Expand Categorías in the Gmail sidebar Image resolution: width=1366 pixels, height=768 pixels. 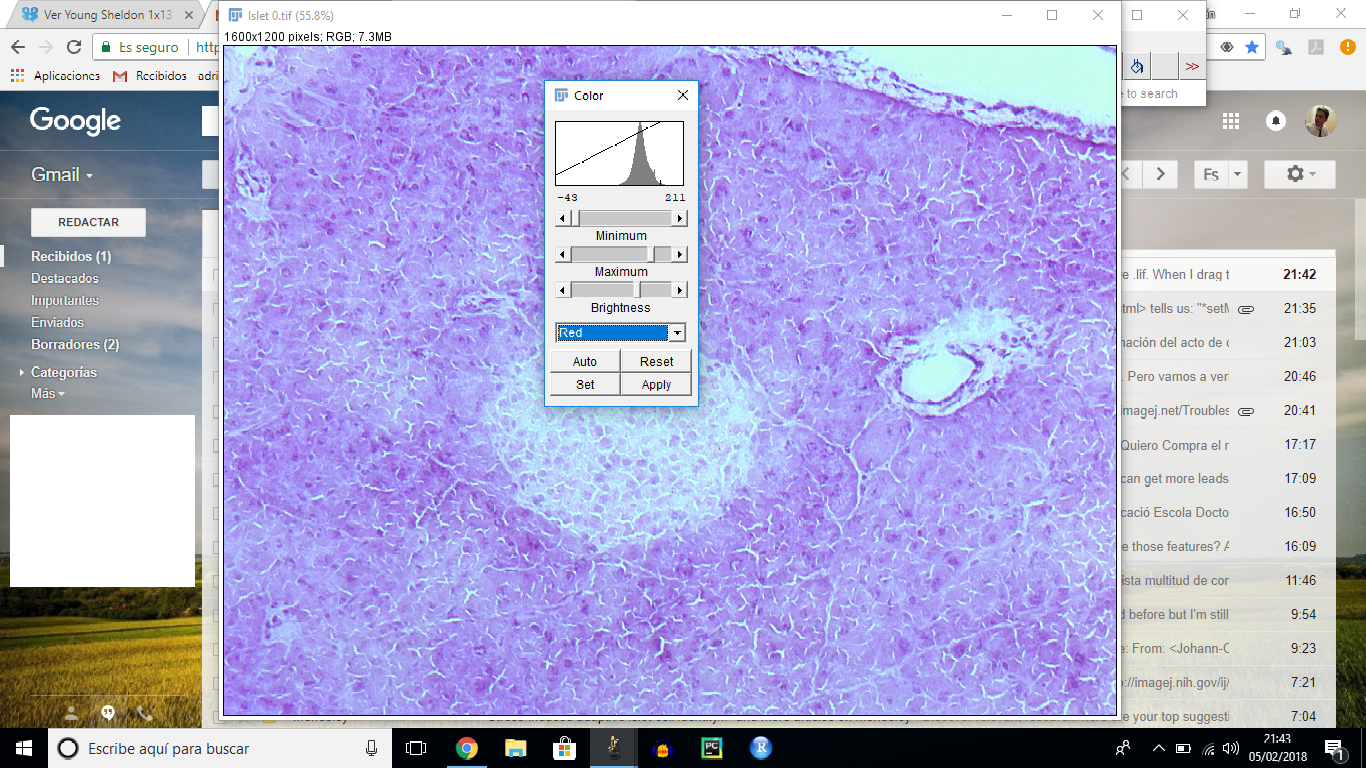(63, 372)
